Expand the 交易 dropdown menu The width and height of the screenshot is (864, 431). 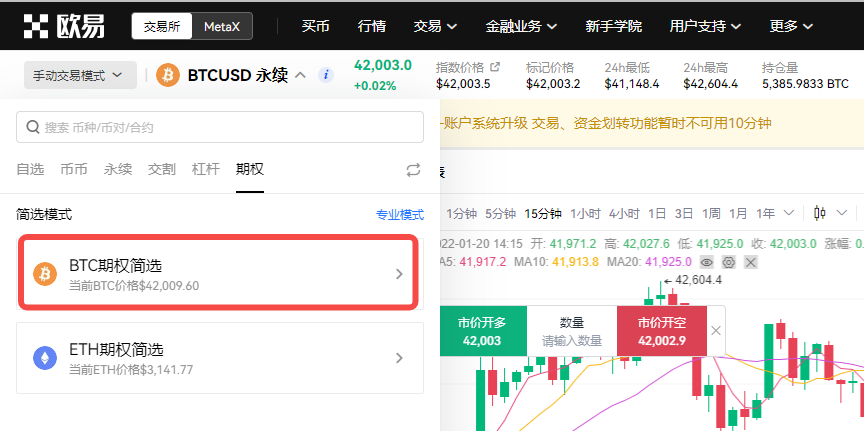click(x=435, y=26)
